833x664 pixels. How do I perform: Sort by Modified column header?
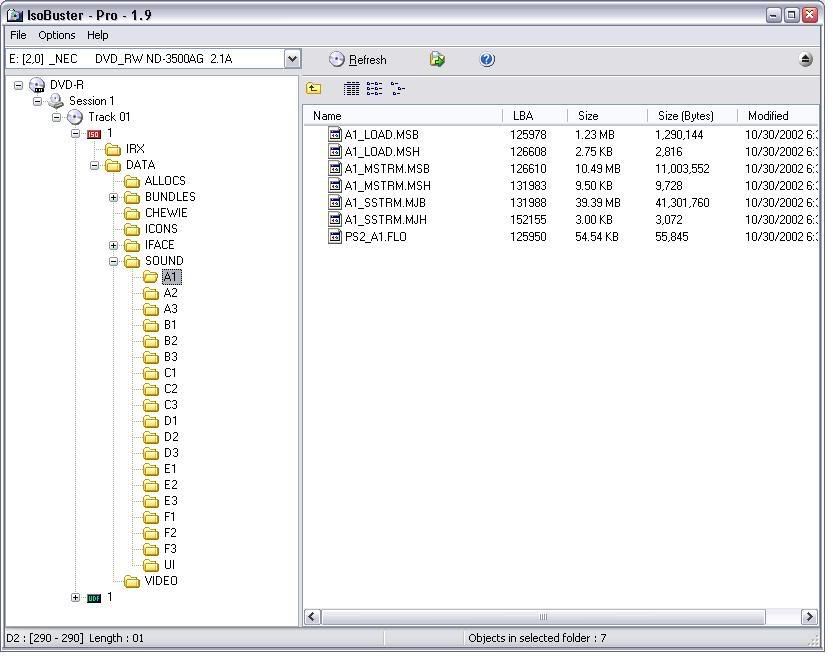click(x=778, y=116)
